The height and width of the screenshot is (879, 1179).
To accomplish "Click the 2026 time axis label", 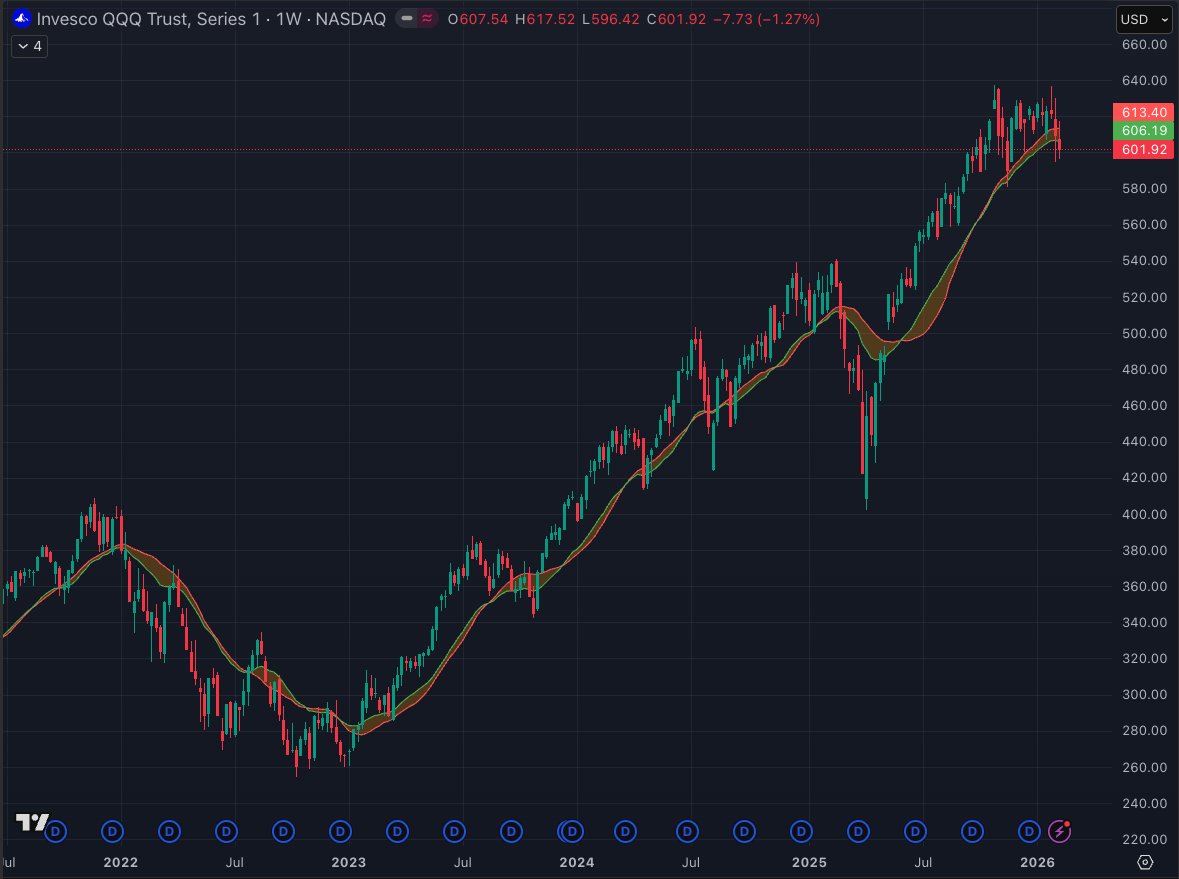I will pos(1037,862).
